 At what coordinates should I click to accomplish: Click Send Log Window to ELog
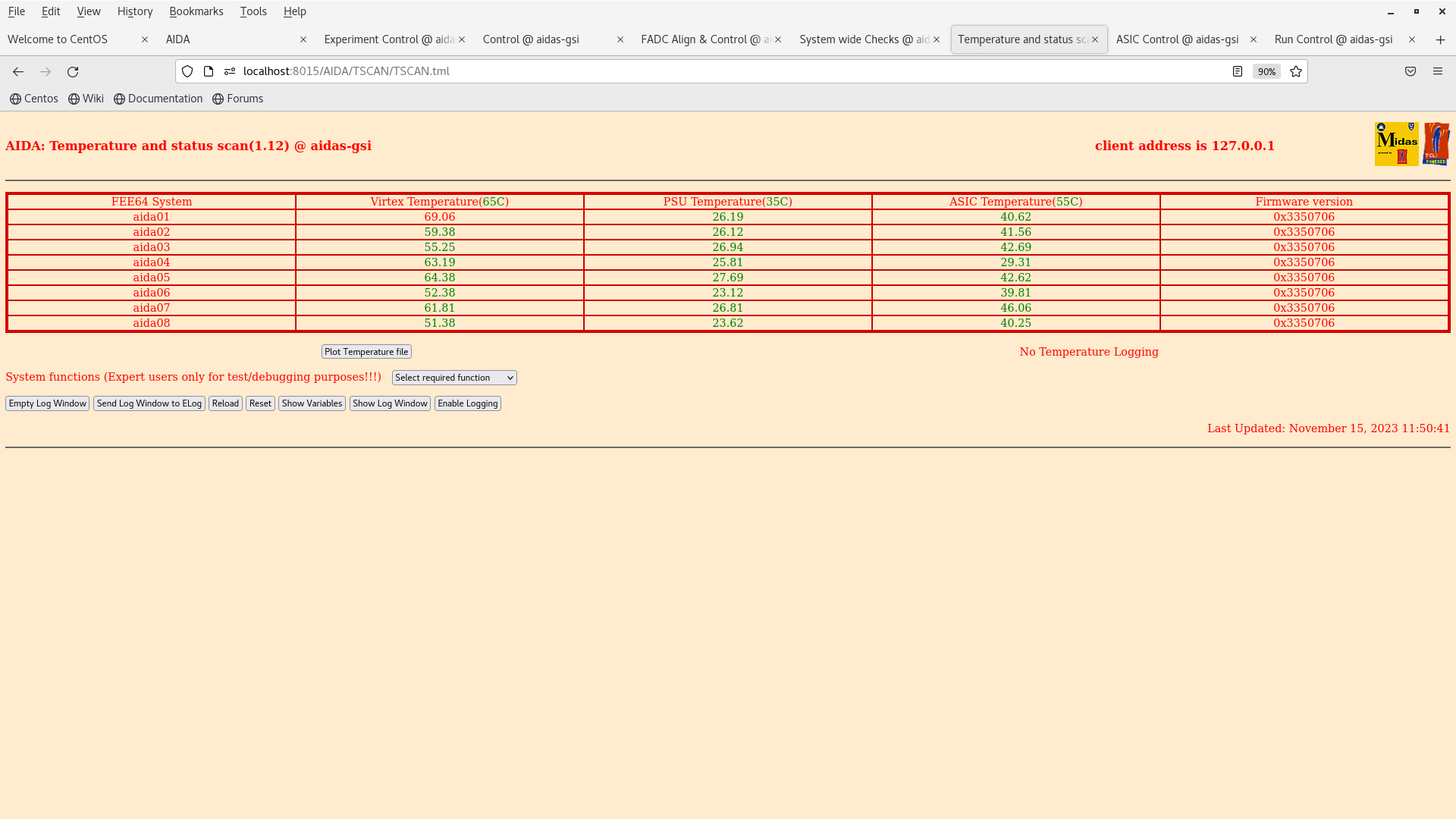[x=149, y=403]
